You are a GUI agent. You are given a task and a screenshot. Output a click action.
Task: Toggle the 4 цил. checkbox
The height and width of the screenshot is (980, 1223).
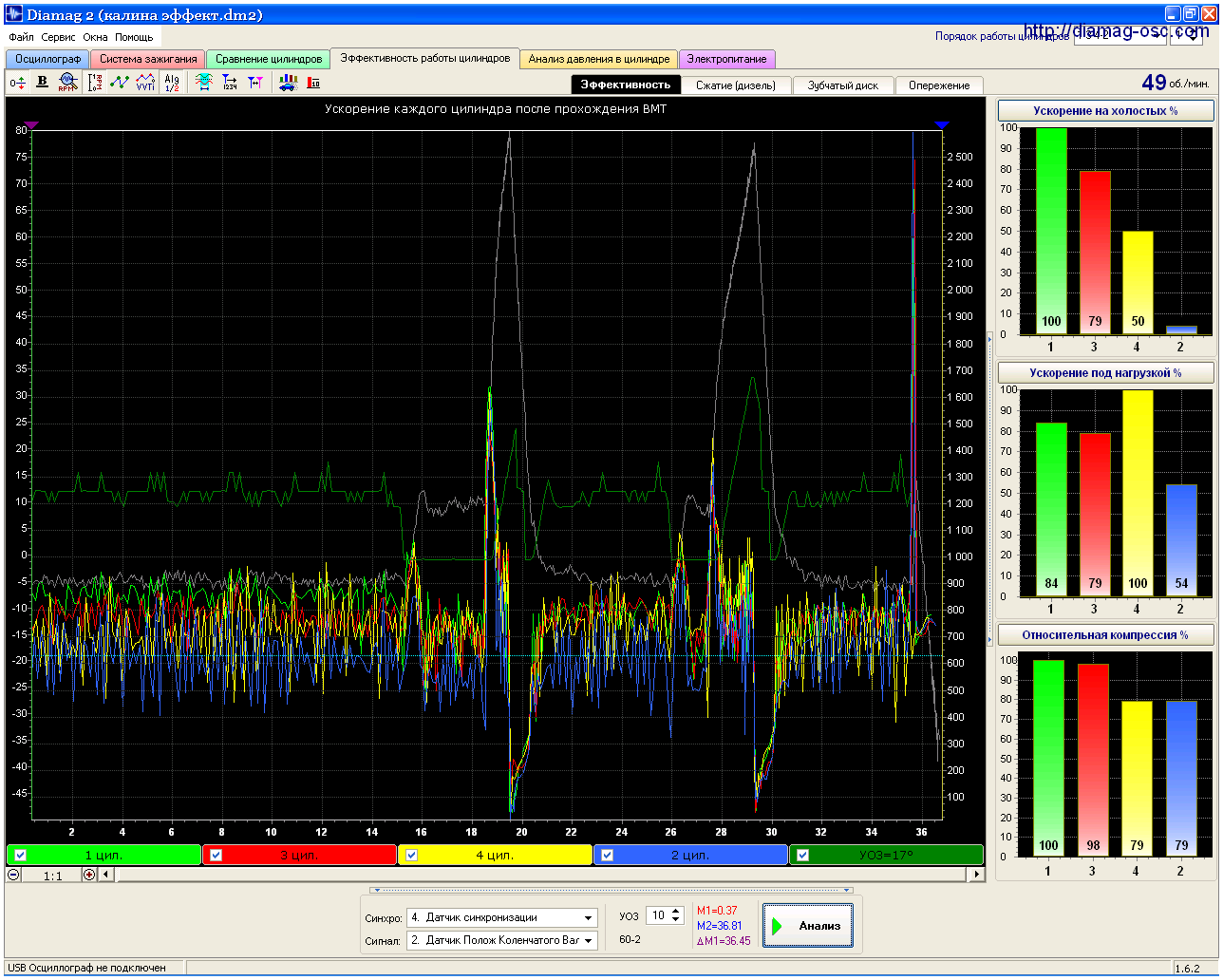411,855
